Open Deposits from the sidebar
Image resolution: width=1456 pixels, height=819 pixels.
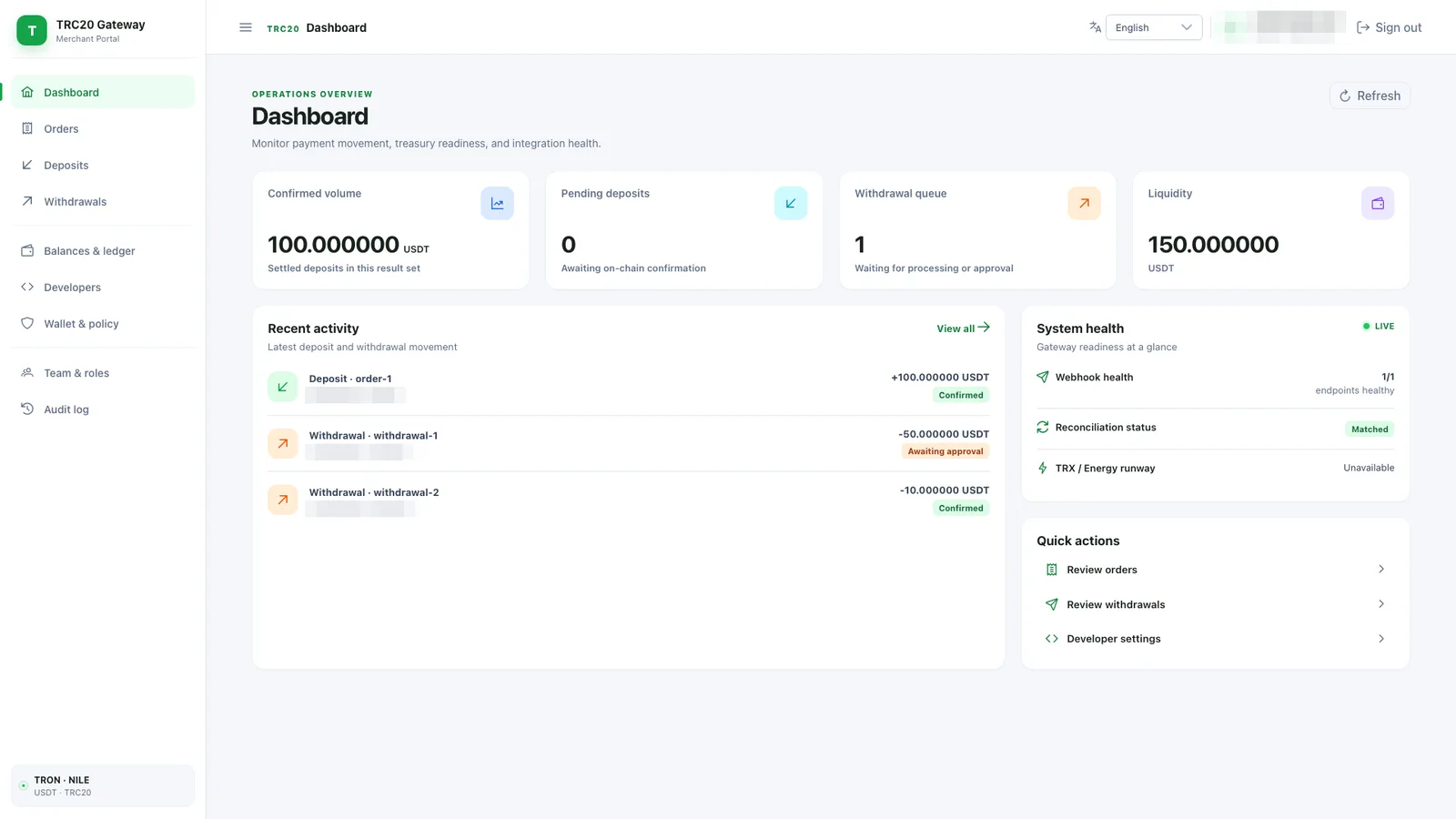click(x=103, y=165)
